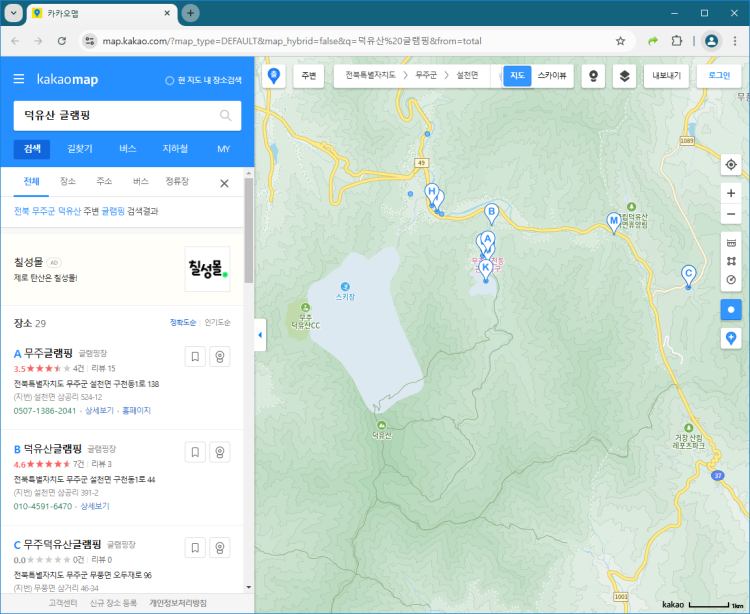The width and height of the screenshot is (750, 614).
Task: Open the 설천면 region selector
Action: tap(467, 75)
